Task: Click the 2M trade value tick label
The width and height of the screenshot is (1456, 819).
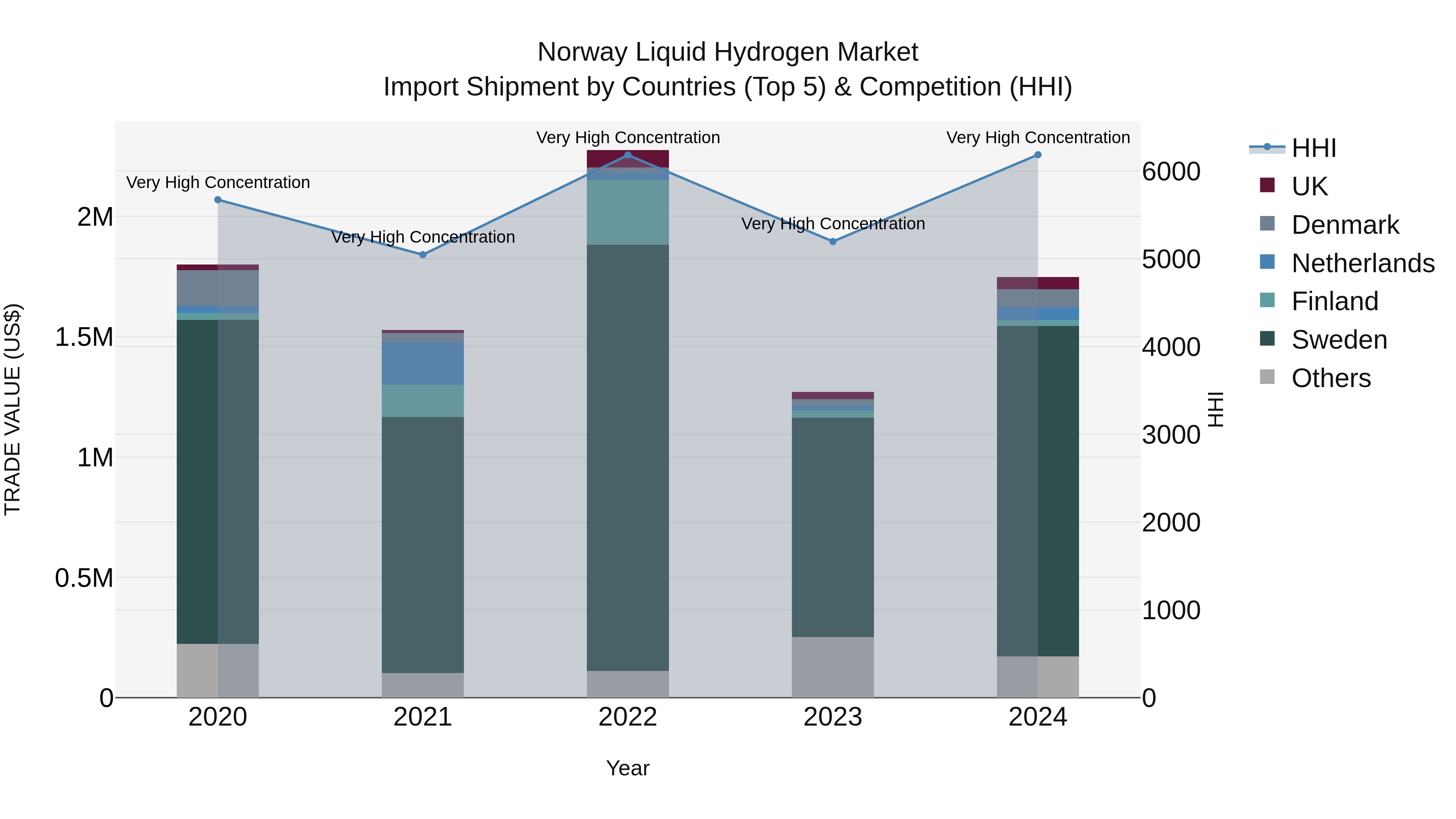Action: (95, 217)
